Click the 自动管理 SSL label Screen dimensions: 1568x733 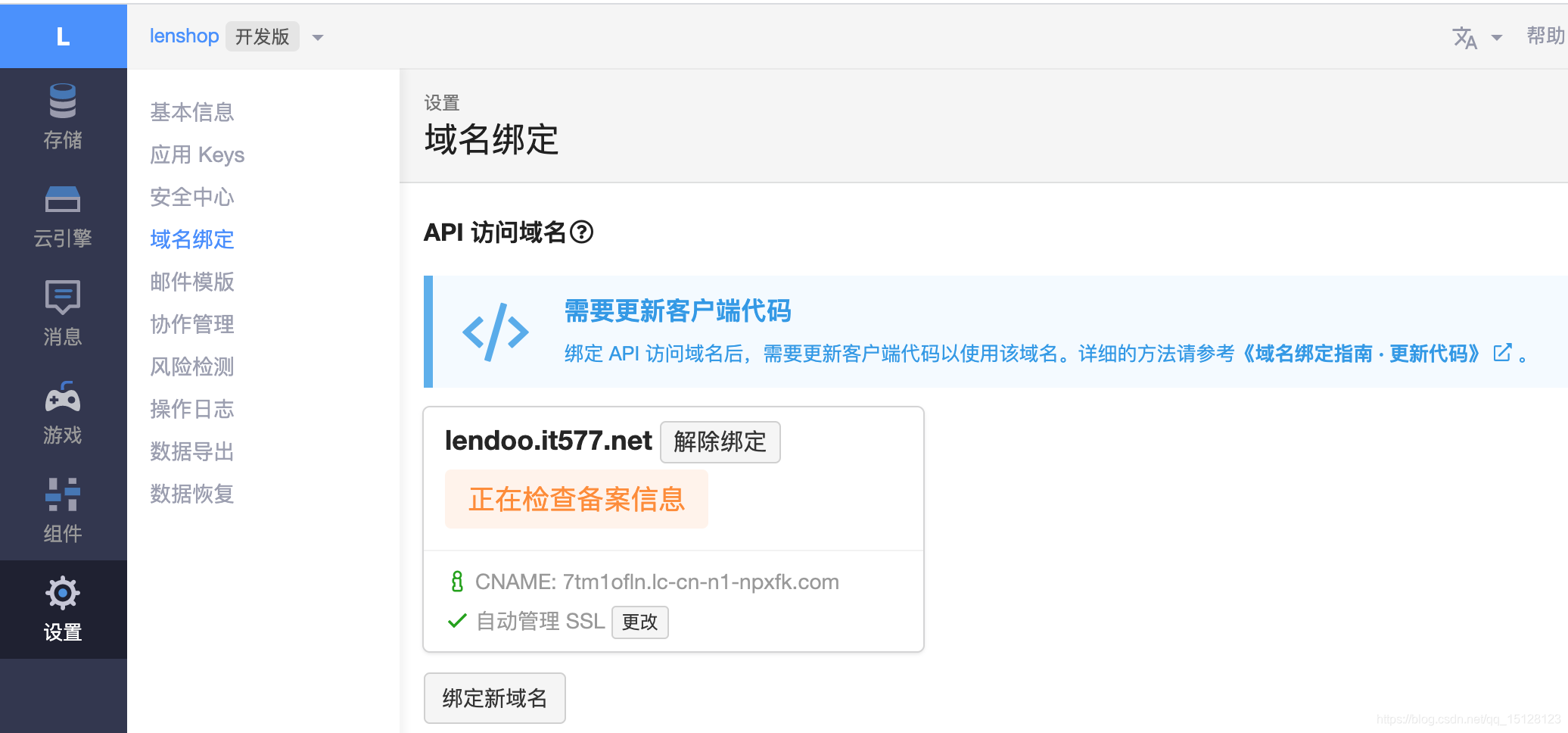(540, 621)
